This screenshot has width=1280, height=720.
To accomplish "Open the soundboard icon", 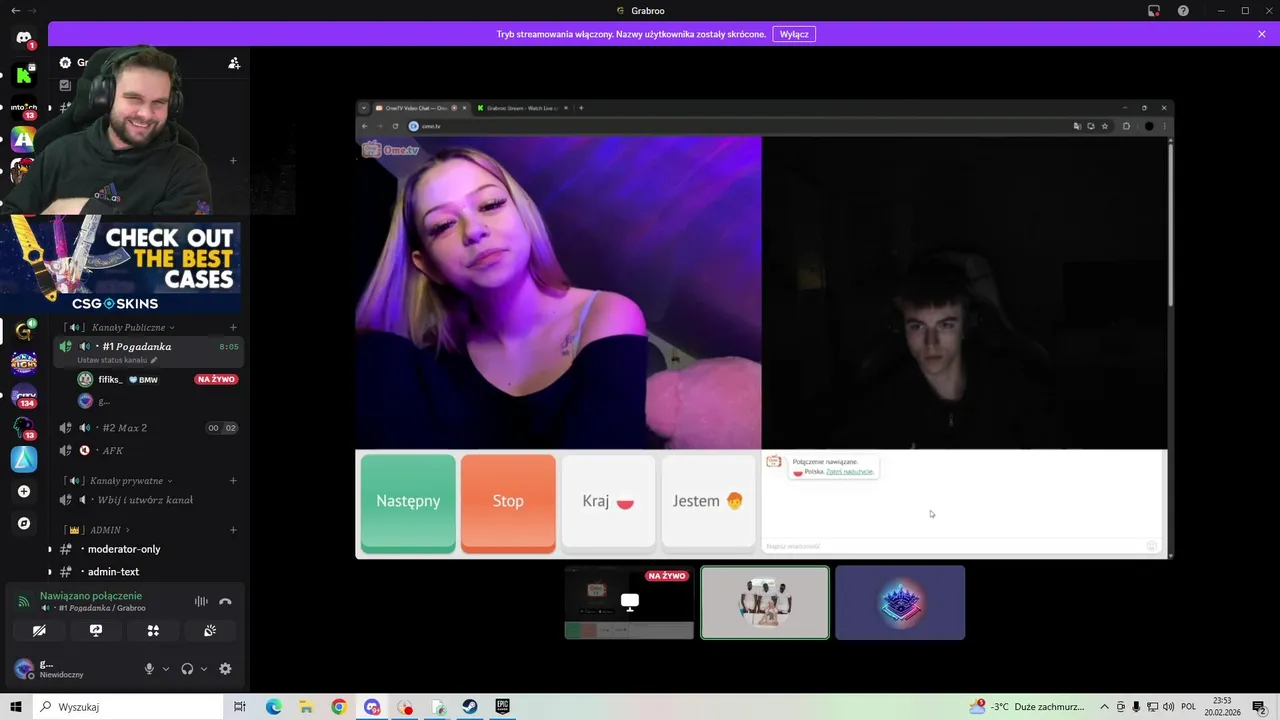I will point(210,631).
